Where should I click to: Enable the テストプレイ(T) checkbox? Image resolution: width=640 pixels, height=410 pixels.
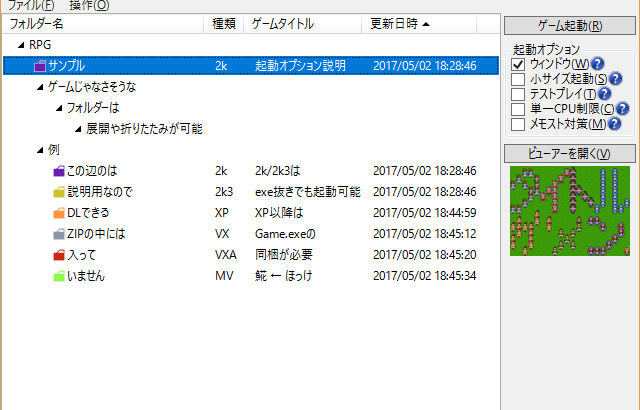[518, 94]
